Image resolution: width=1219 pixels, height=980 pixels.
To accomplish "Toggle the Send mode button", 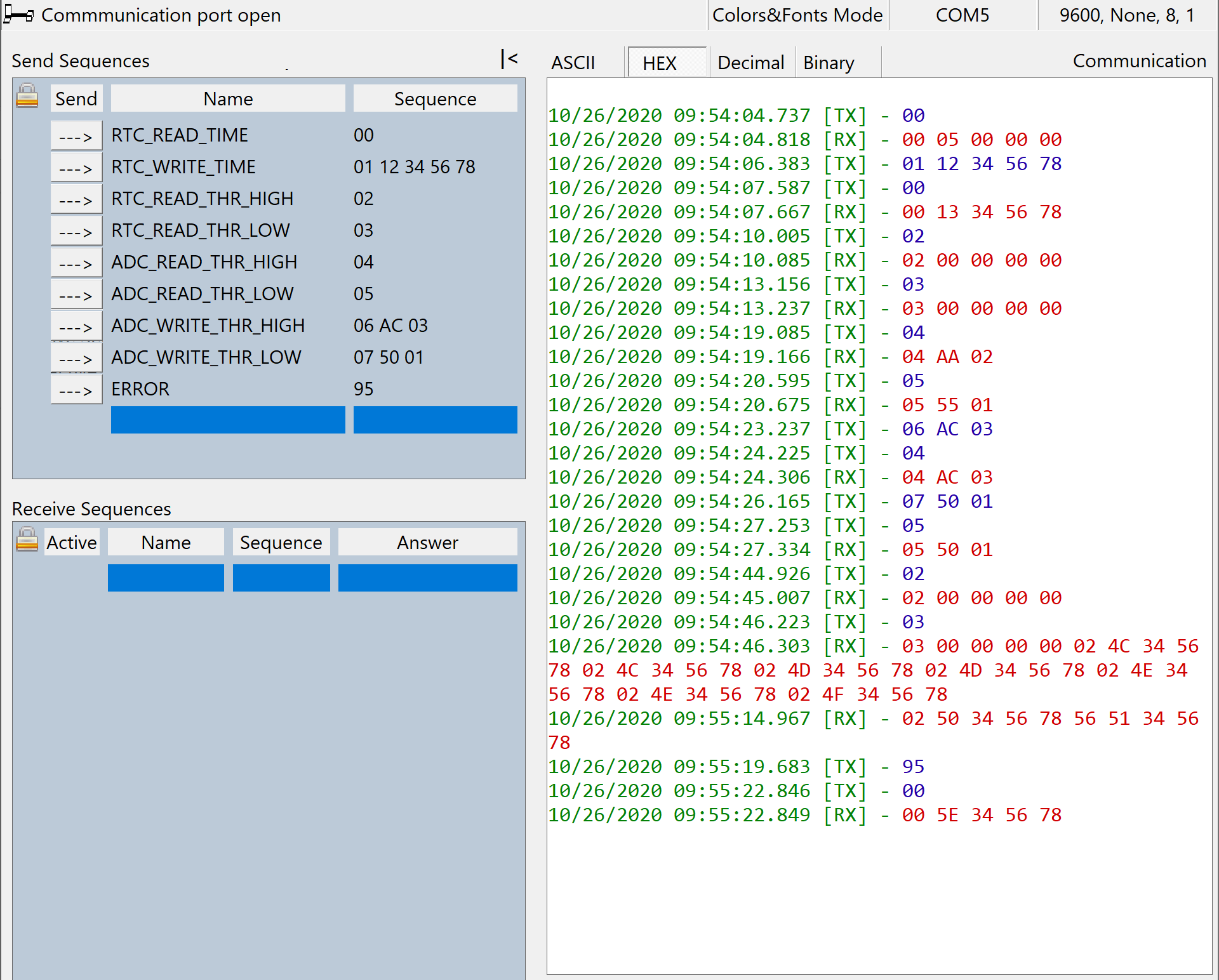I will 76,98.
